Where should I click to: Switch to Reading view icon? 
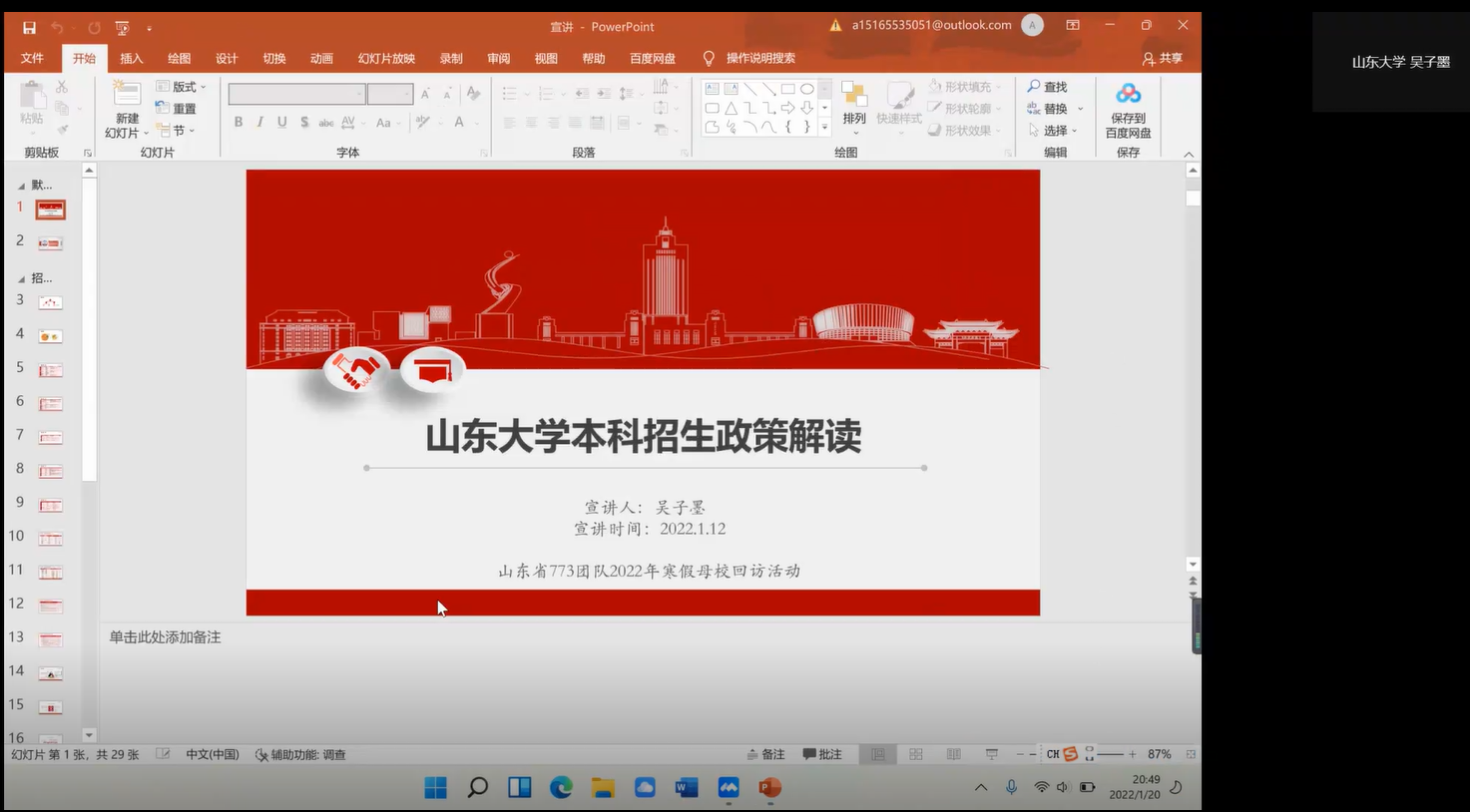[x=954, y=754]
